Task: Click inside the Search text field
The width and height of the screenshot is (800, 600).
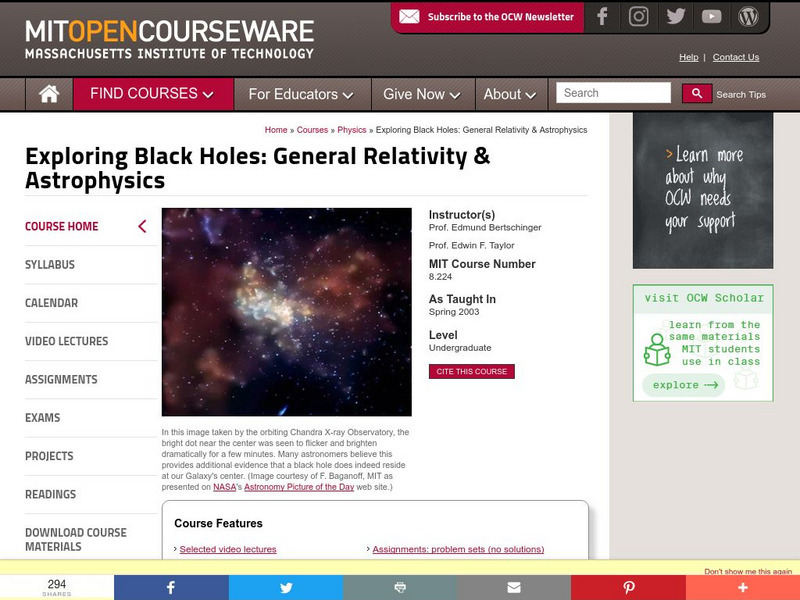Action: 613,93
